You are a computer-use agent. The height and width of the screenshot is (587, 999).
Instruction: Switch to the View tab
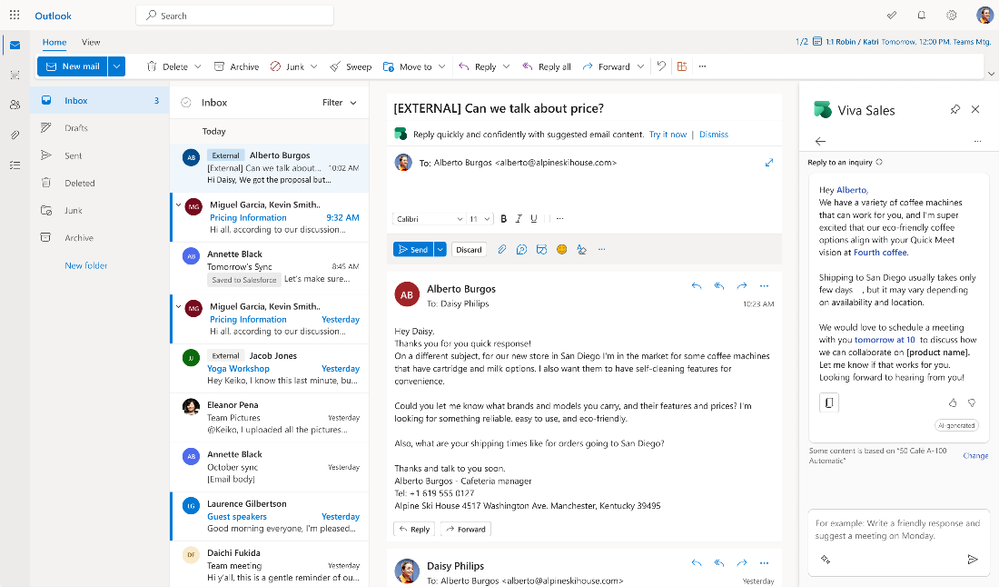tap(90, 42)
